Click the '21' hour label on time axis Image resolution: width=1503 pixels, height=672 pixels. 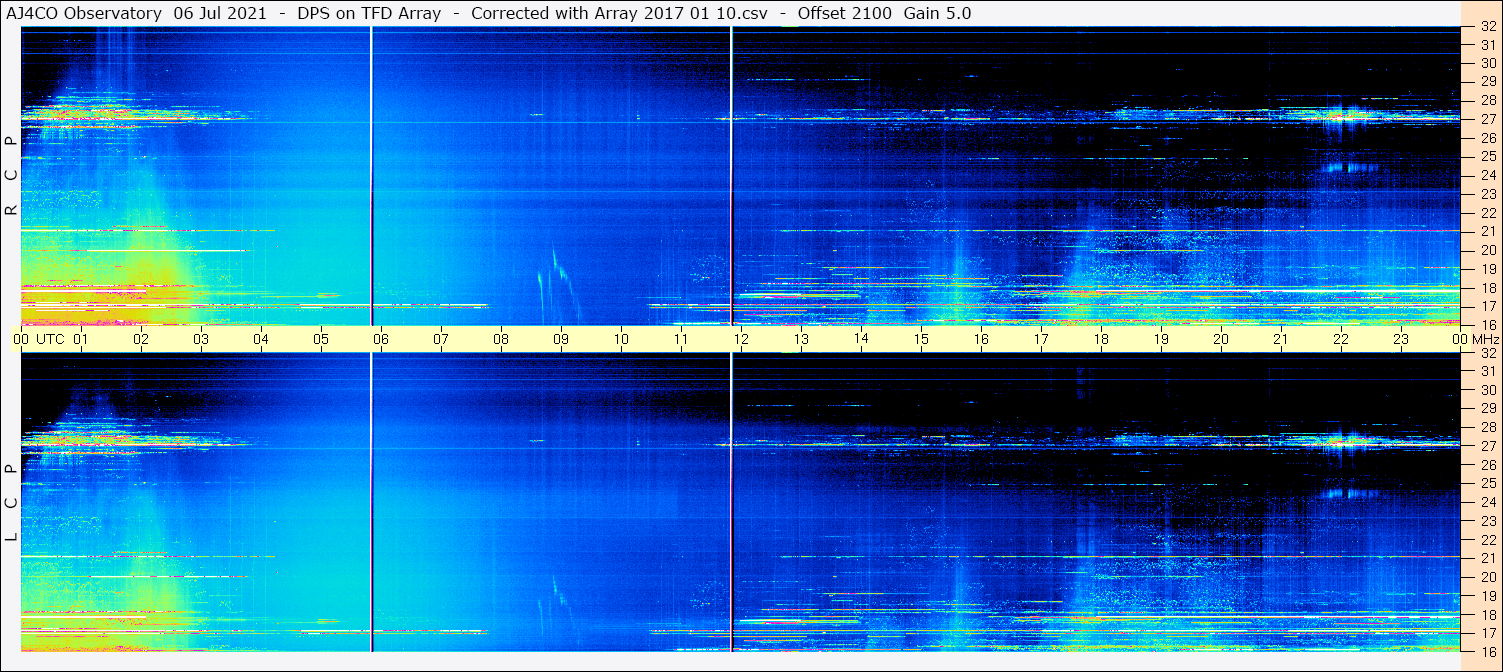[1281, 339]
